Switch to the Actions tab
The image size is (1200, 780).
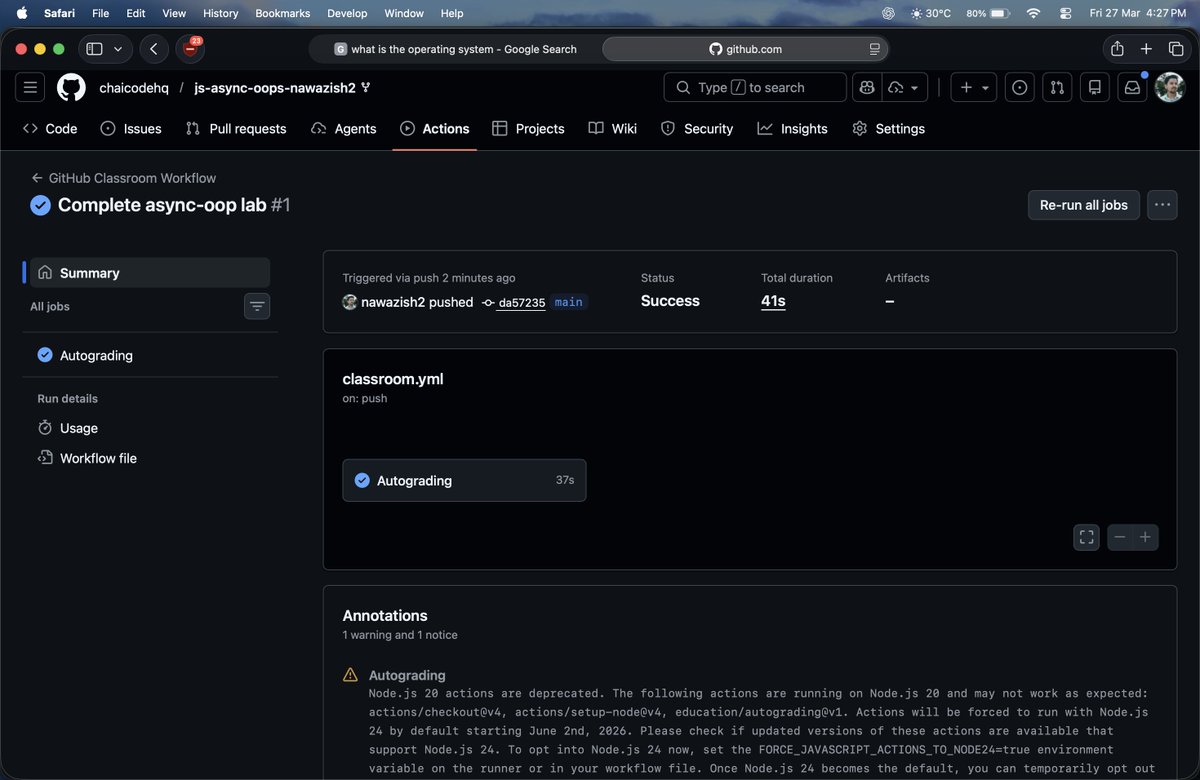coord(435,129)
